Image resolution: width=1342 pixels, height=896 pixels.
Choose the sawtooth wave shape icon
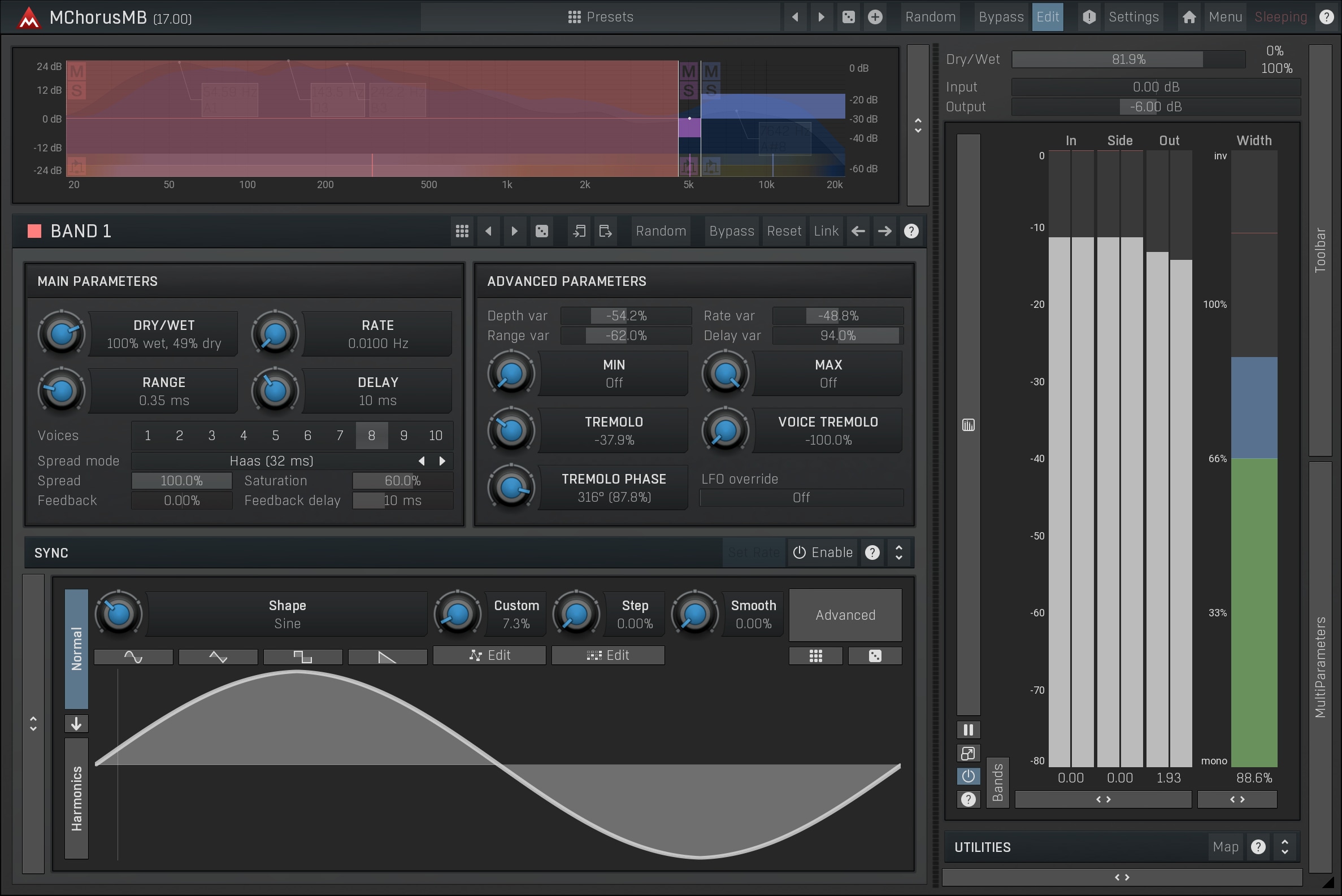point(387,656)
